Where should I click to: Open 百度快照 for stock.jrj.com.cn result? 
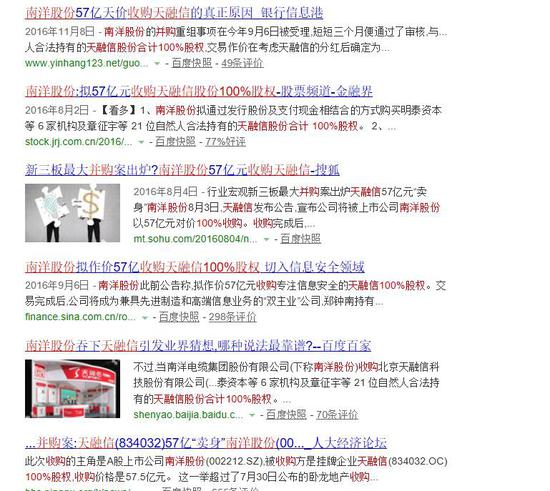click(175, 141)
